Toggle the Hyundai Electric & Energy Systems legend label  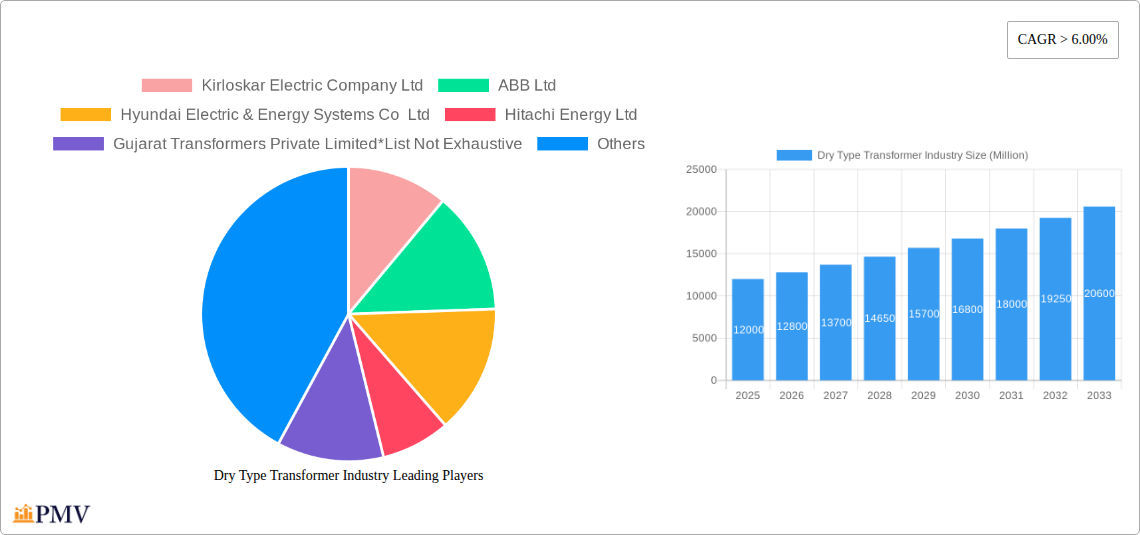[275, 114]
